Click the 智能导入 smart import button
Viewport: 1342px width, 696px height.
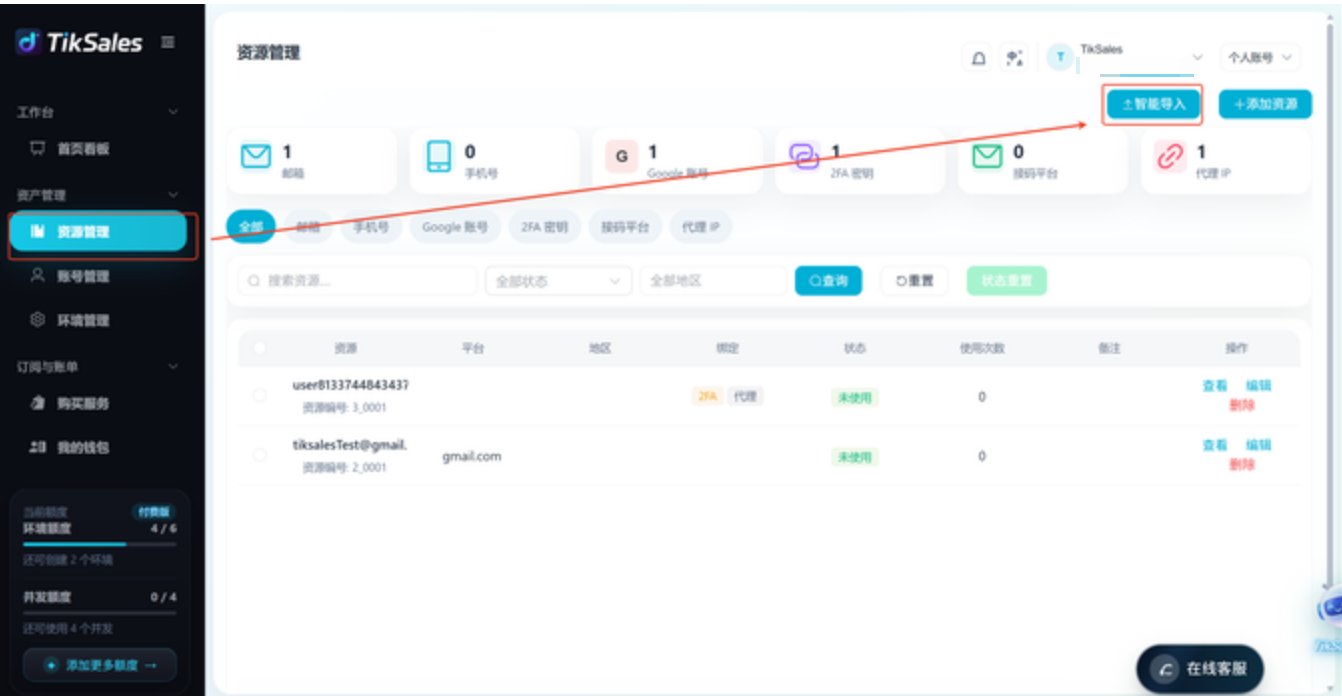(x=1153, y=104)
